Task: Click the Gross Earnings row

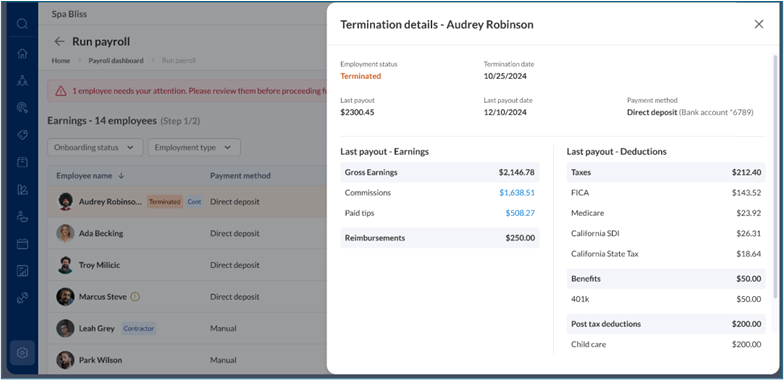Action: point(440,172)
